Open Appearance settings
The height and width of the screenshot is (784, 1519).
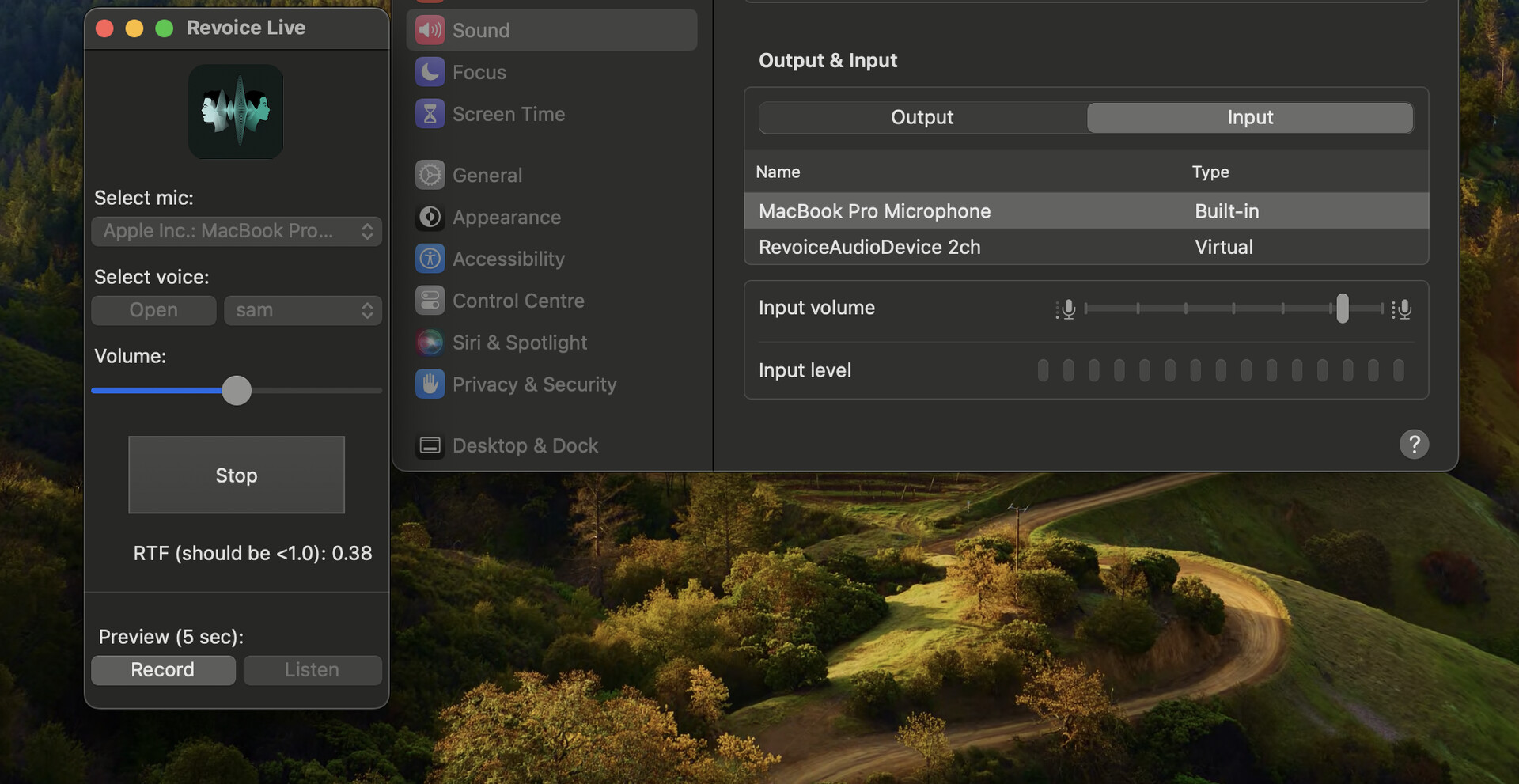click(x=551, y=217)
